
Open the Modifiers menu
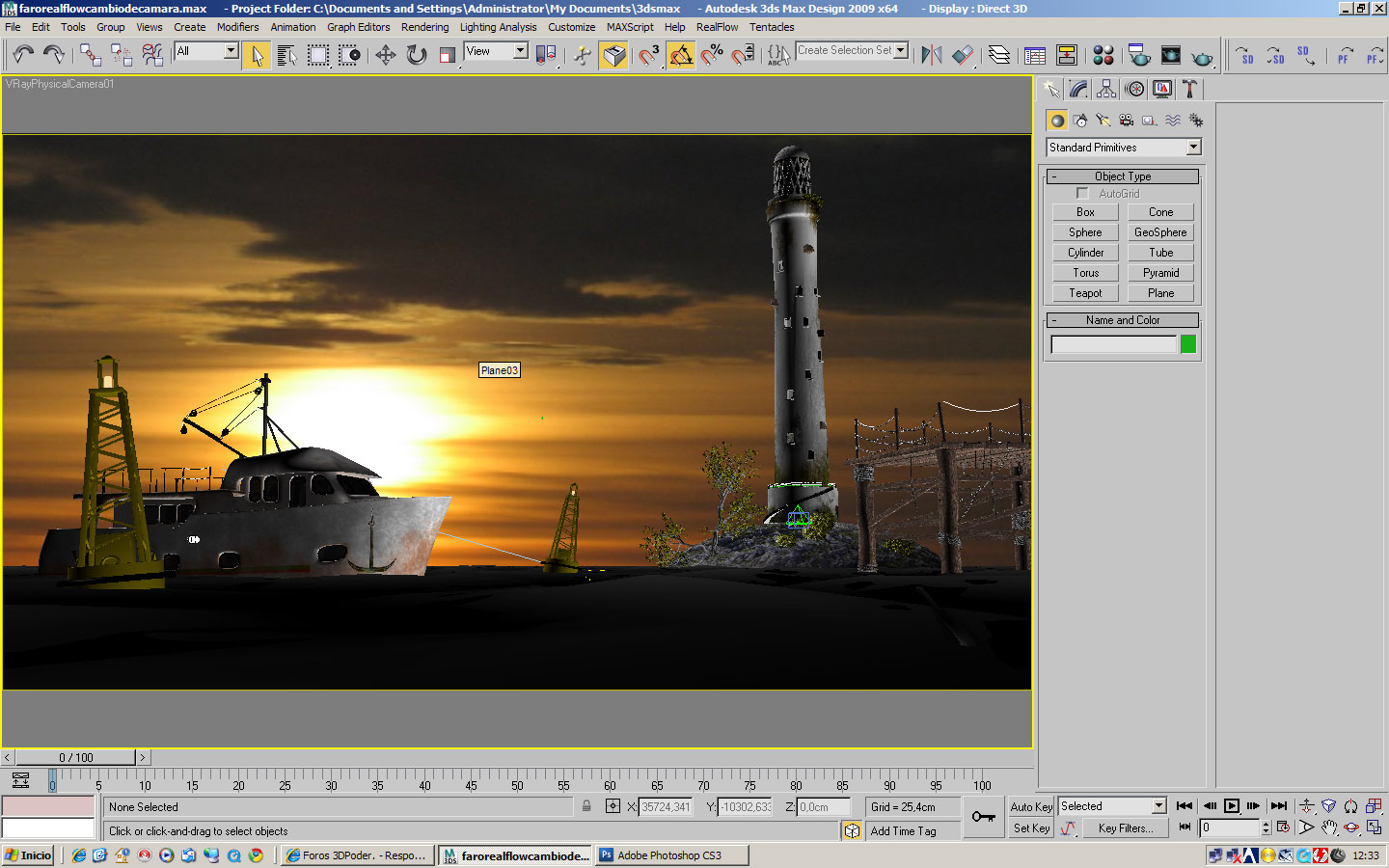tap(237, 27)
